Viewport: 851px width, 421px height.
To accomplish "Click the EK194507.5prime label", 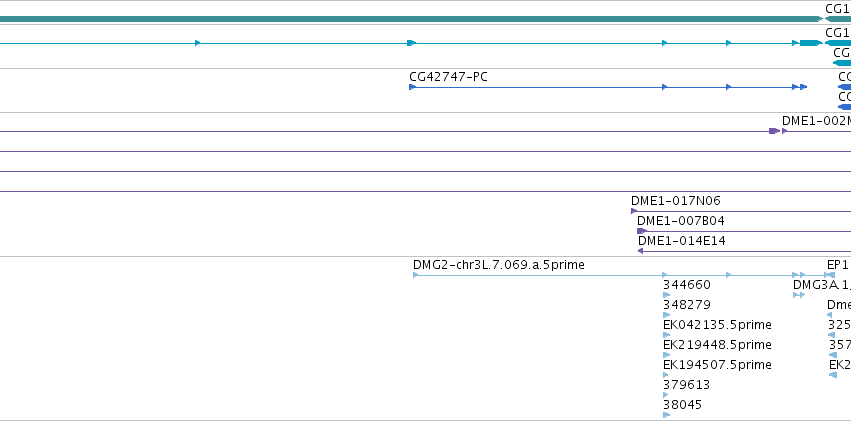I will 717,365.
